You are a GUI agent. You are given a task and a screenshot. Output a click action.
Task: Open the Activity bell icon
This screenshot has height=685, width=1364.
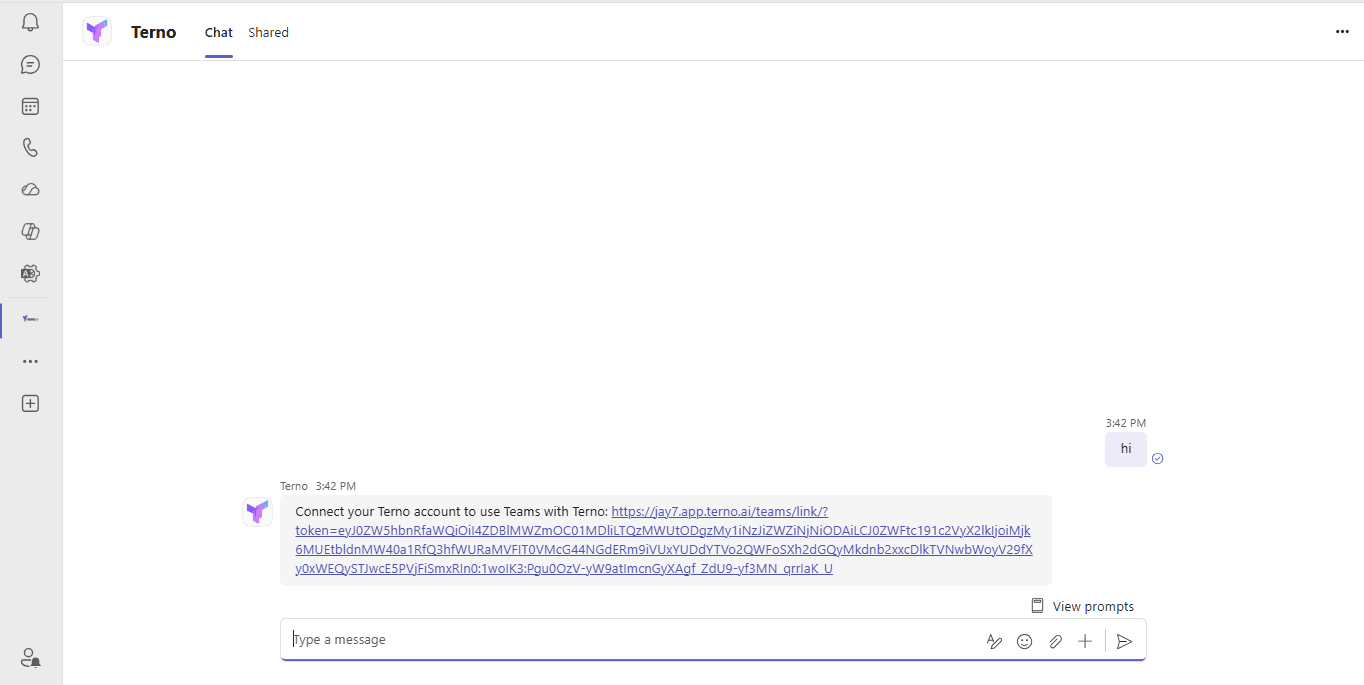[30, 23]
